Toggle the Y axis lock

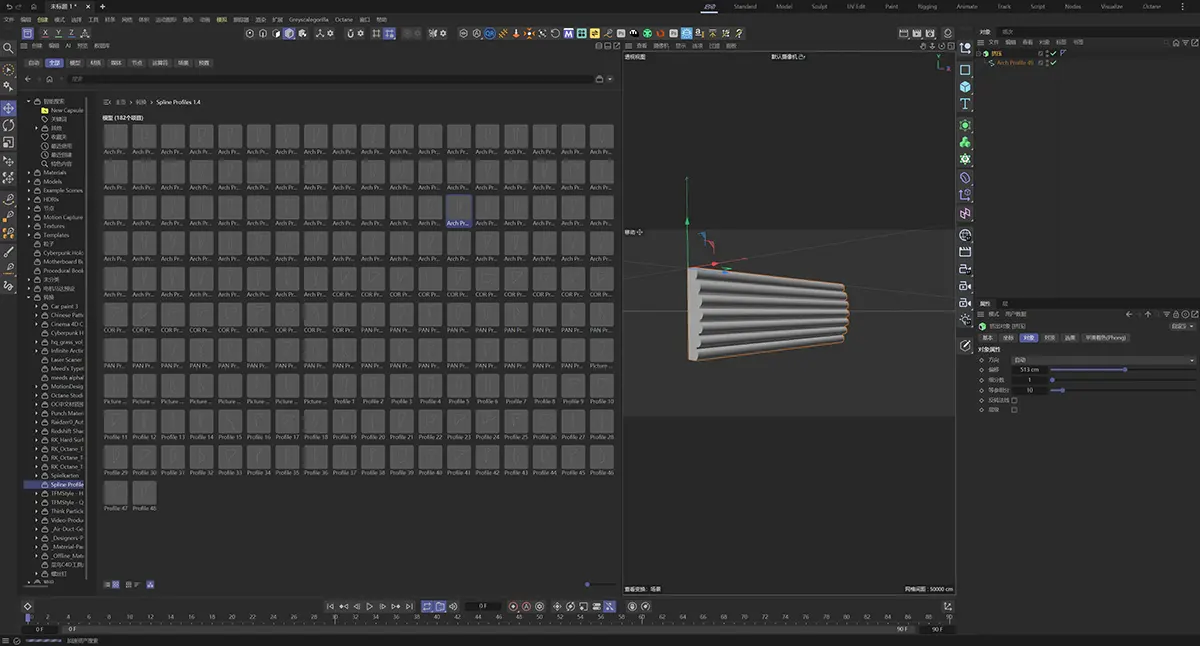tap(58, 33)
